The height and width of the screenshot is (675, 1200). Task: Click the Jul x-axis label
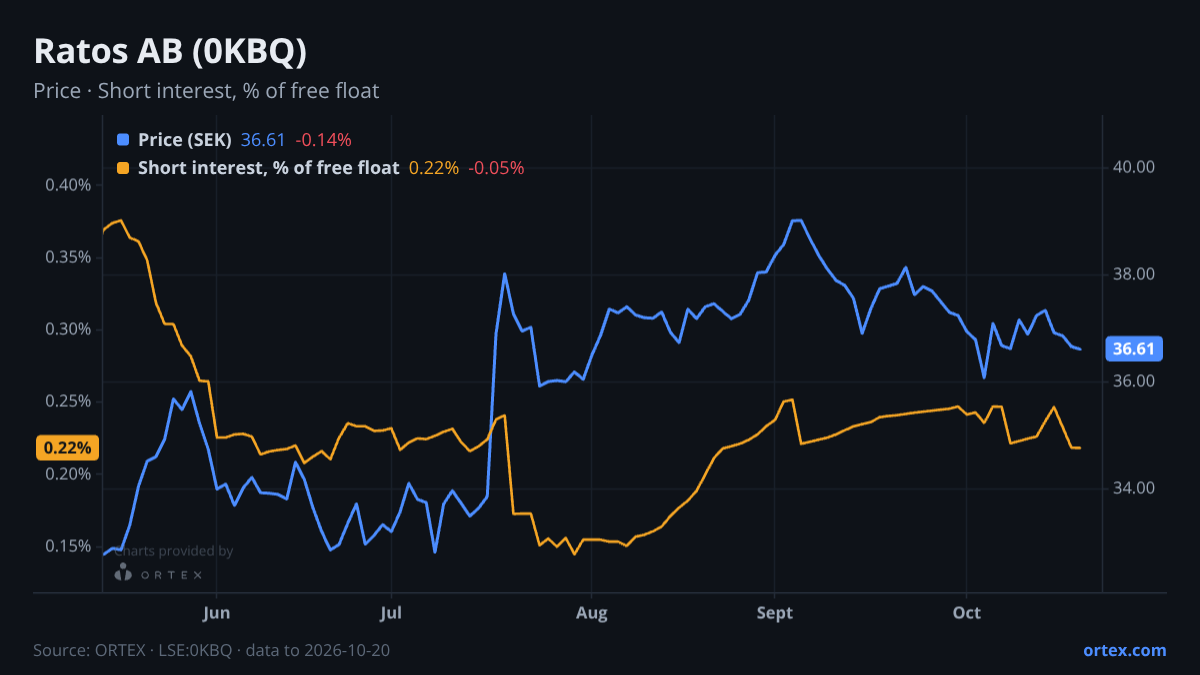click(391, 612)
